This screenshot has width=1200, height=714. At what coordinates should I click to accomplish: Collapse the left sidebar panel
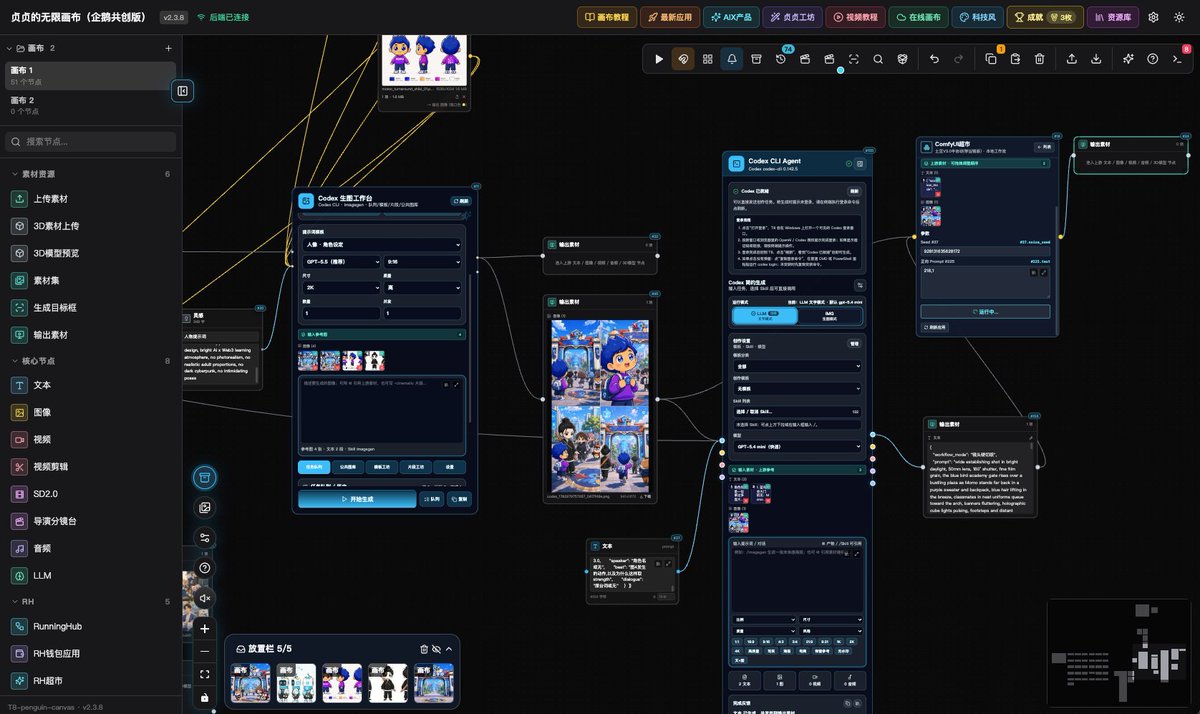coord(183,91)
